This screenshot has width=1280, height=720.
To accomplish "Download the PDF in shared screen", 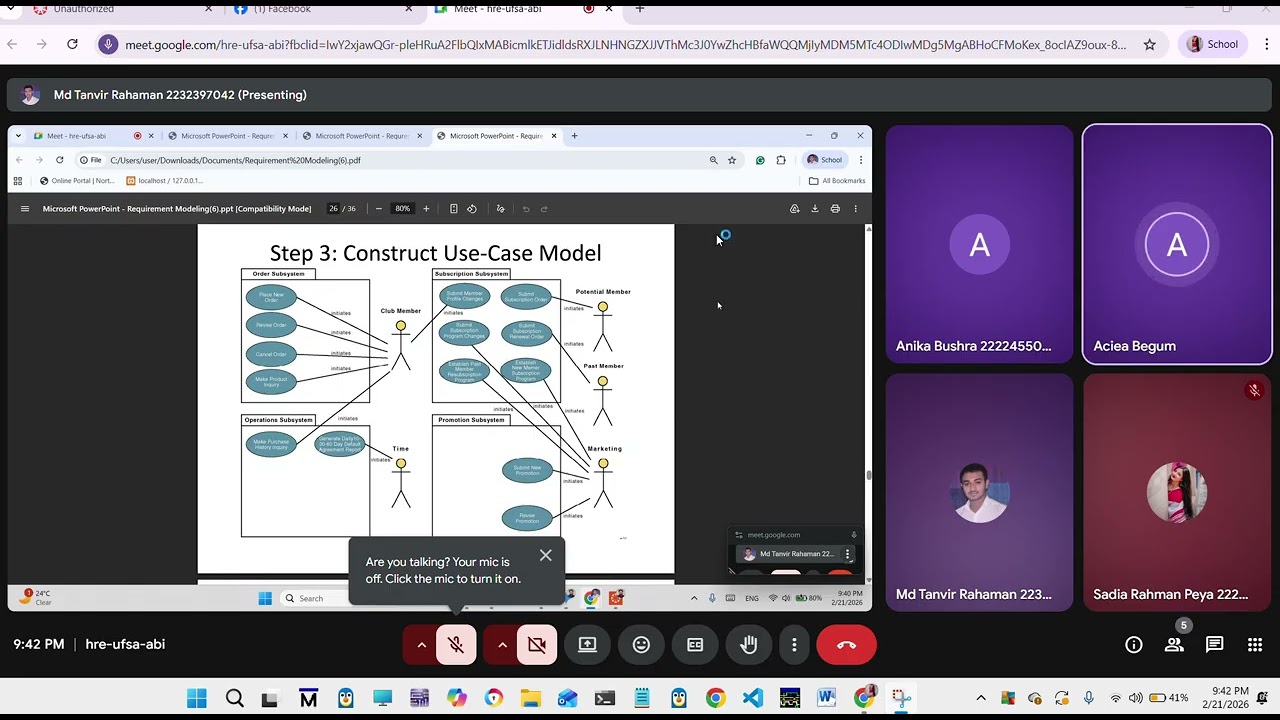I will click(x=815, y=209).
